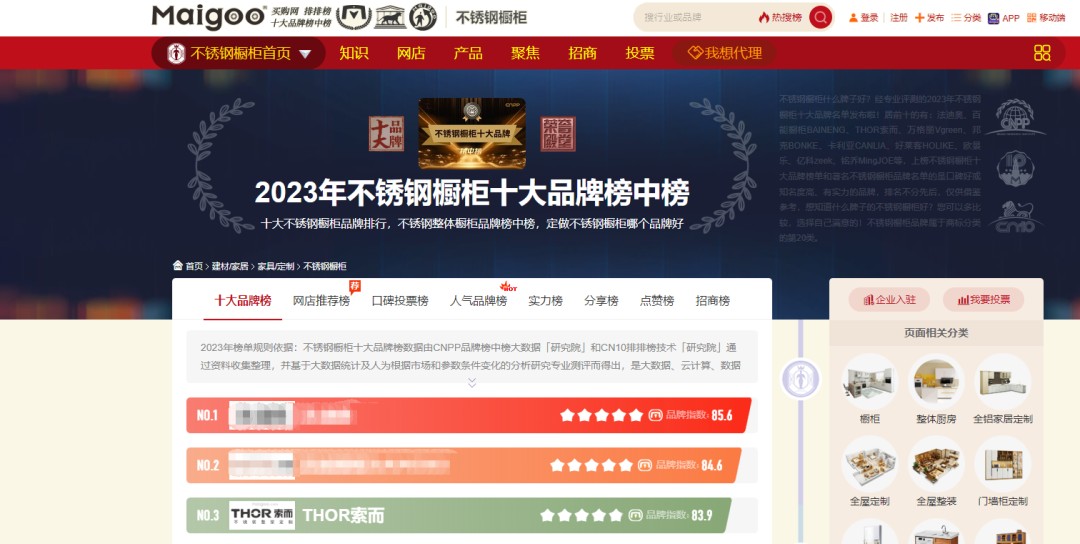Open the 产品 menu item

(468, 53)
